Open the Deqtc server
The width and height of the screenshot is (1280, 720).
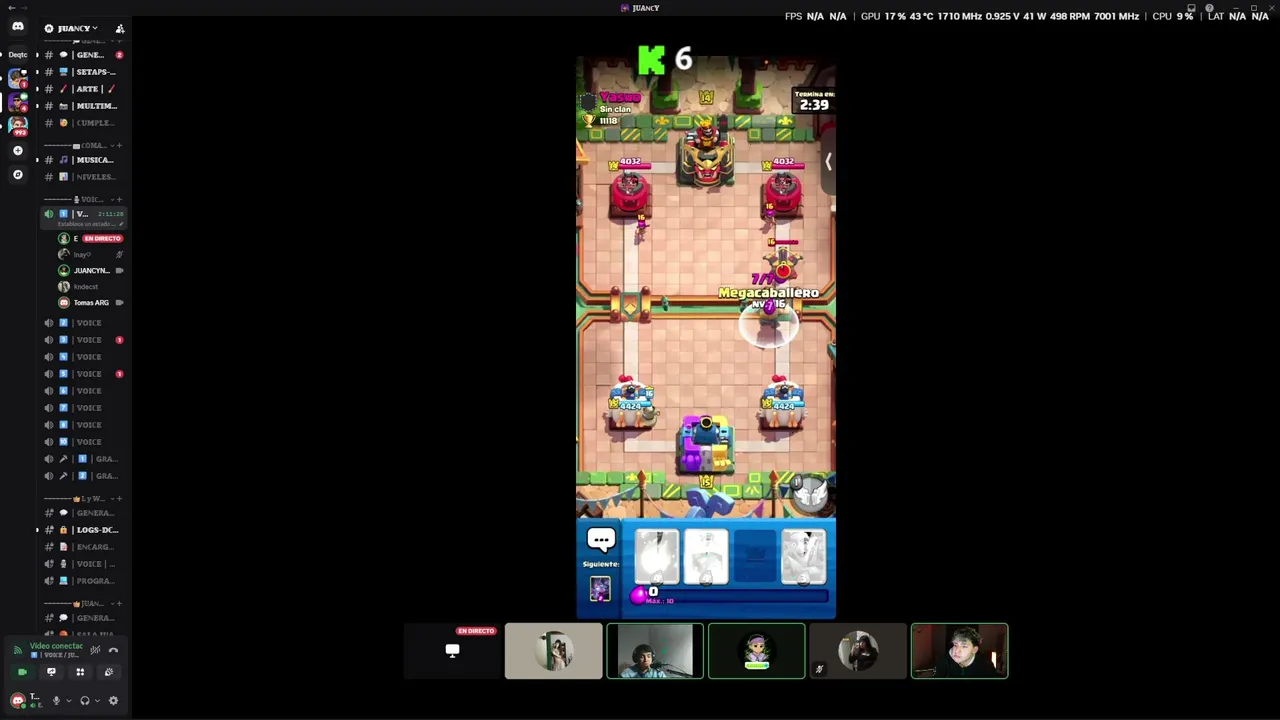click(x=17, y=55)
